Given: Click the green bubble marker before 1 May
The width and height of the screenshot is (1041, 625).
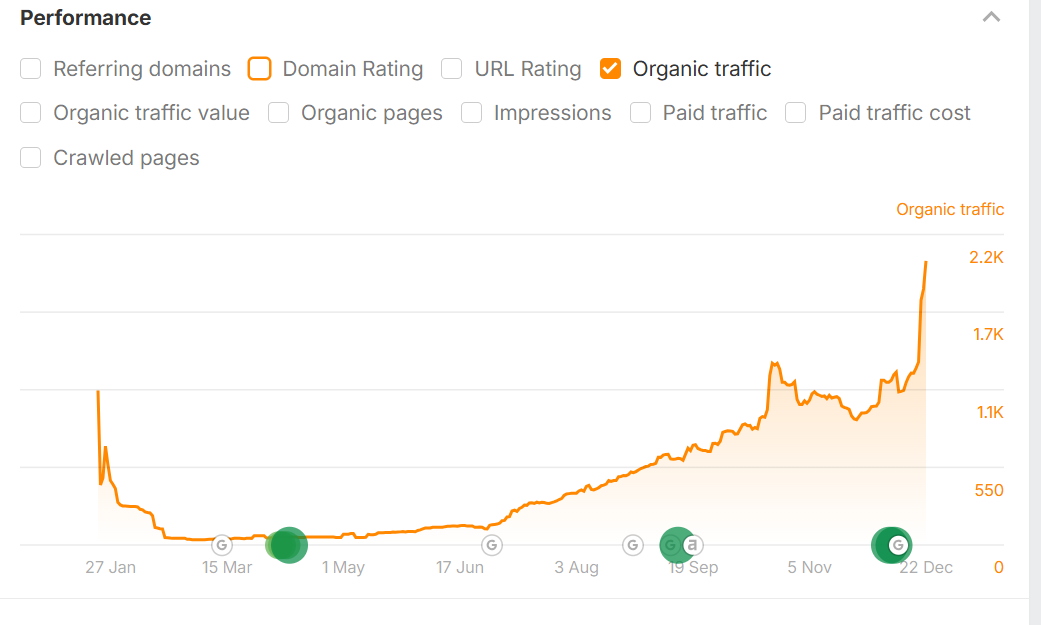Looking at the screenshot, I should (287, 545).
